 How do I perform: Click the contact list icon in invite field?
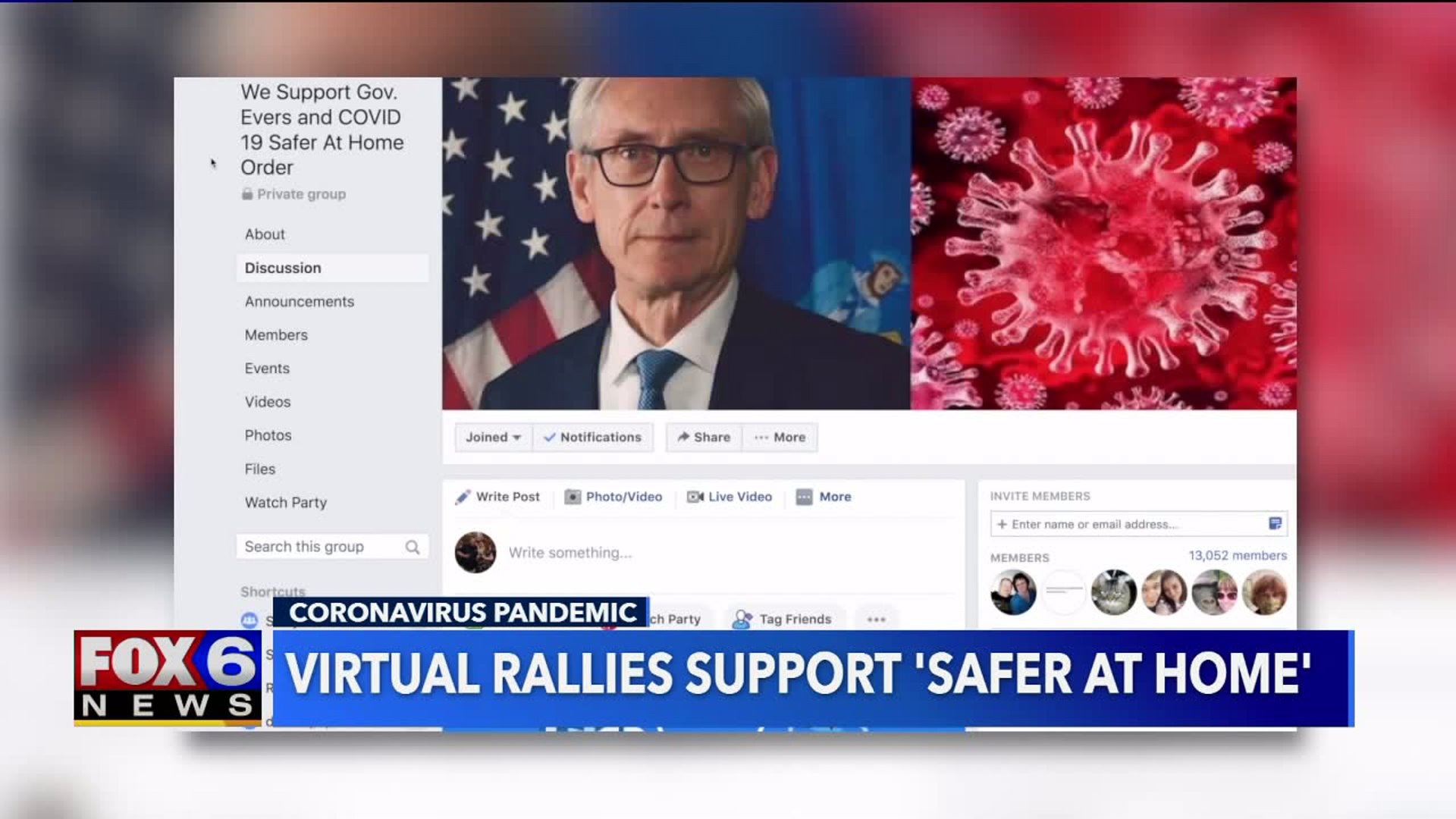pos(1275,523)
